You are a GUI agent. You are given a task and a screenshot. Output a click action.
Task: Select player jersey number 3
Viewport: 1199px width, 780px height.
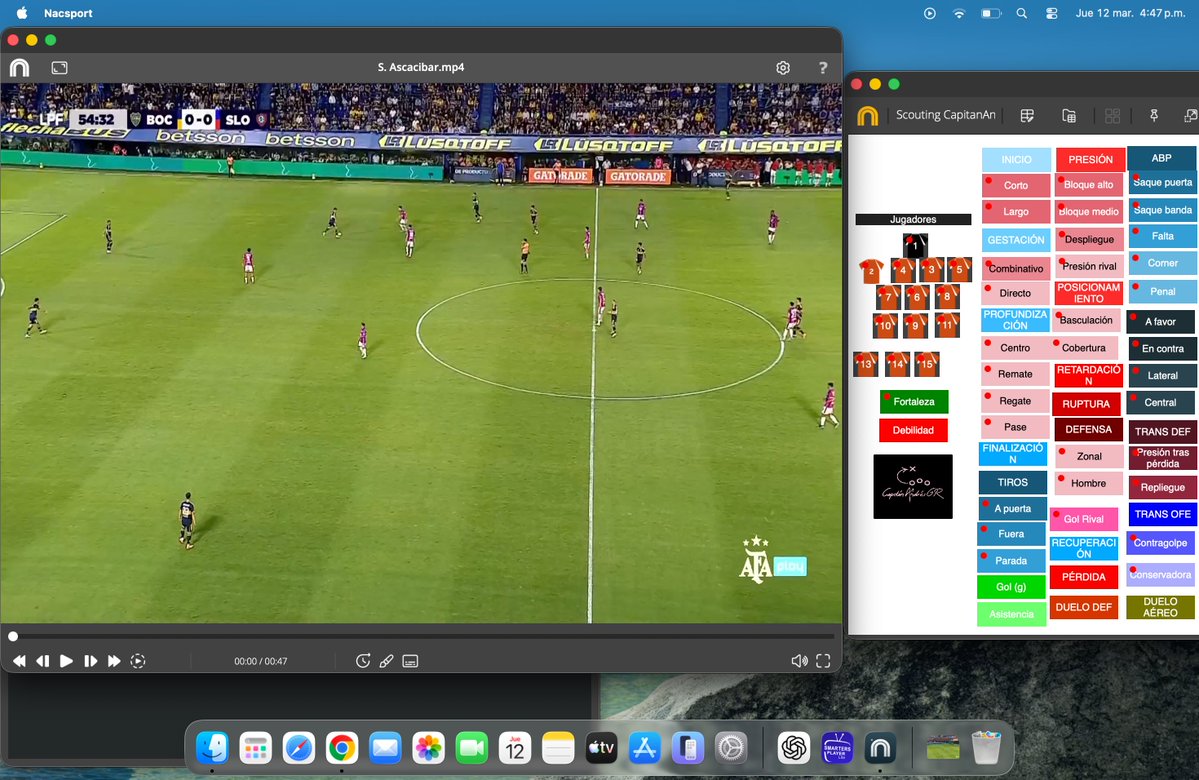931,269
